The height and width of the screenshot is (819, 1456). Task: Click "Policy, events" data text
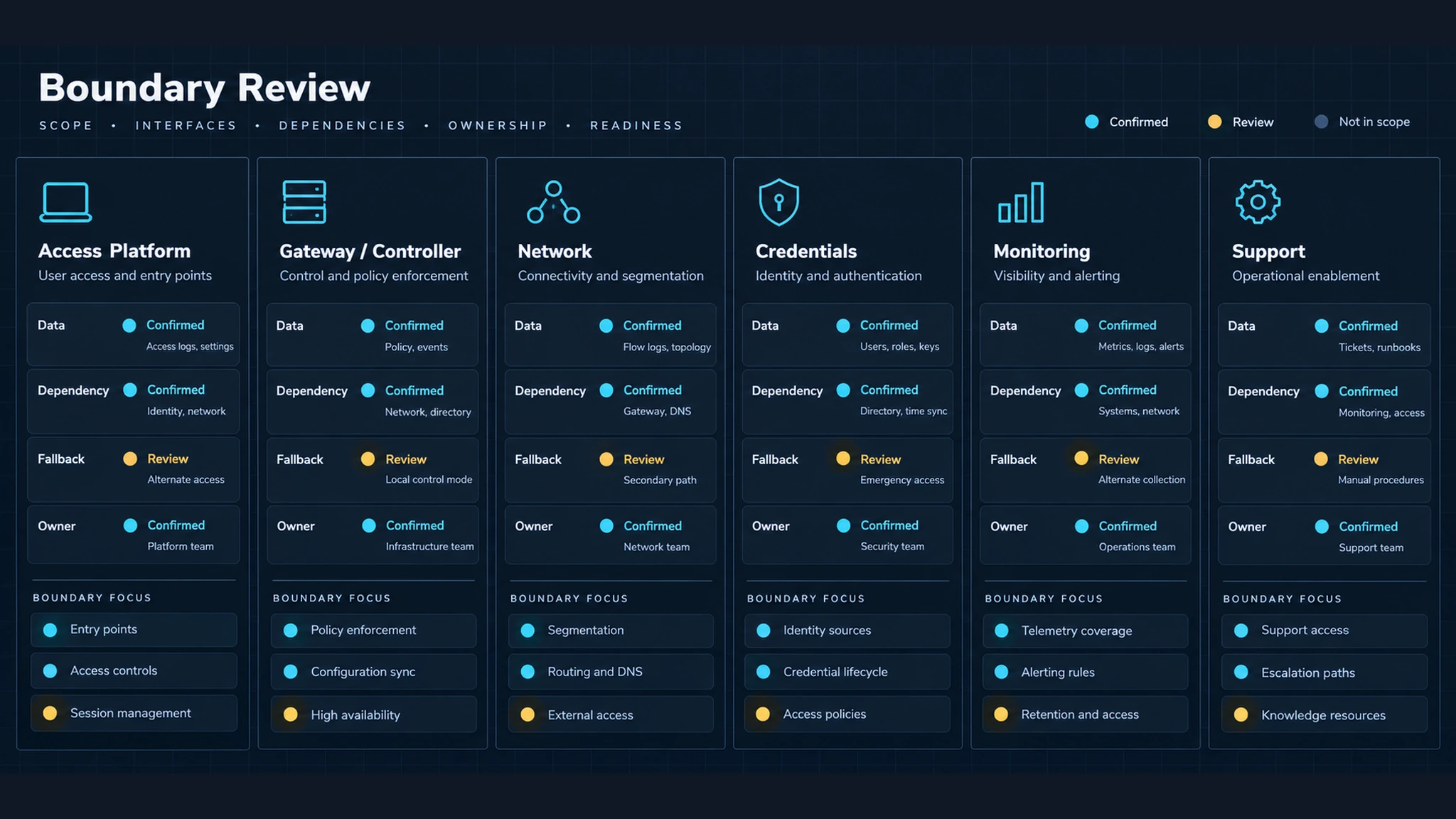tap(416, 348)
